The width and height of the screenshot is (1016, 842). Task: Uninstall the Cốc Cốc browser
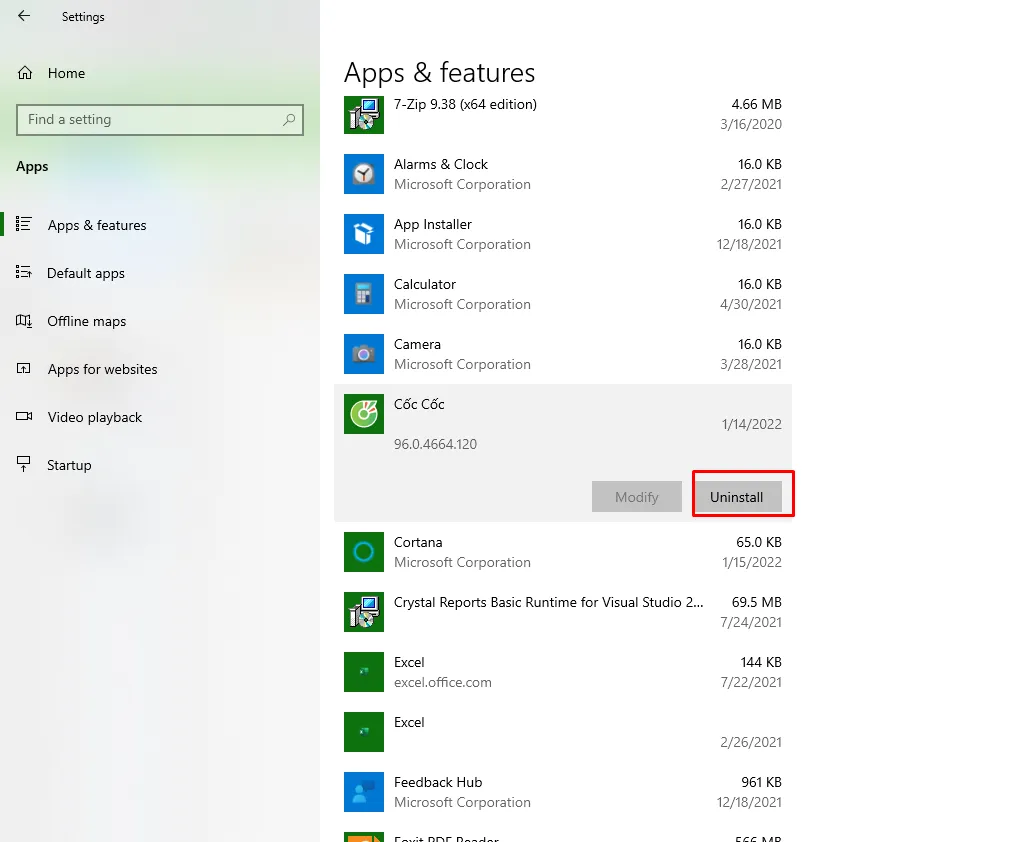pyautogui.click(x=737, y=496)
